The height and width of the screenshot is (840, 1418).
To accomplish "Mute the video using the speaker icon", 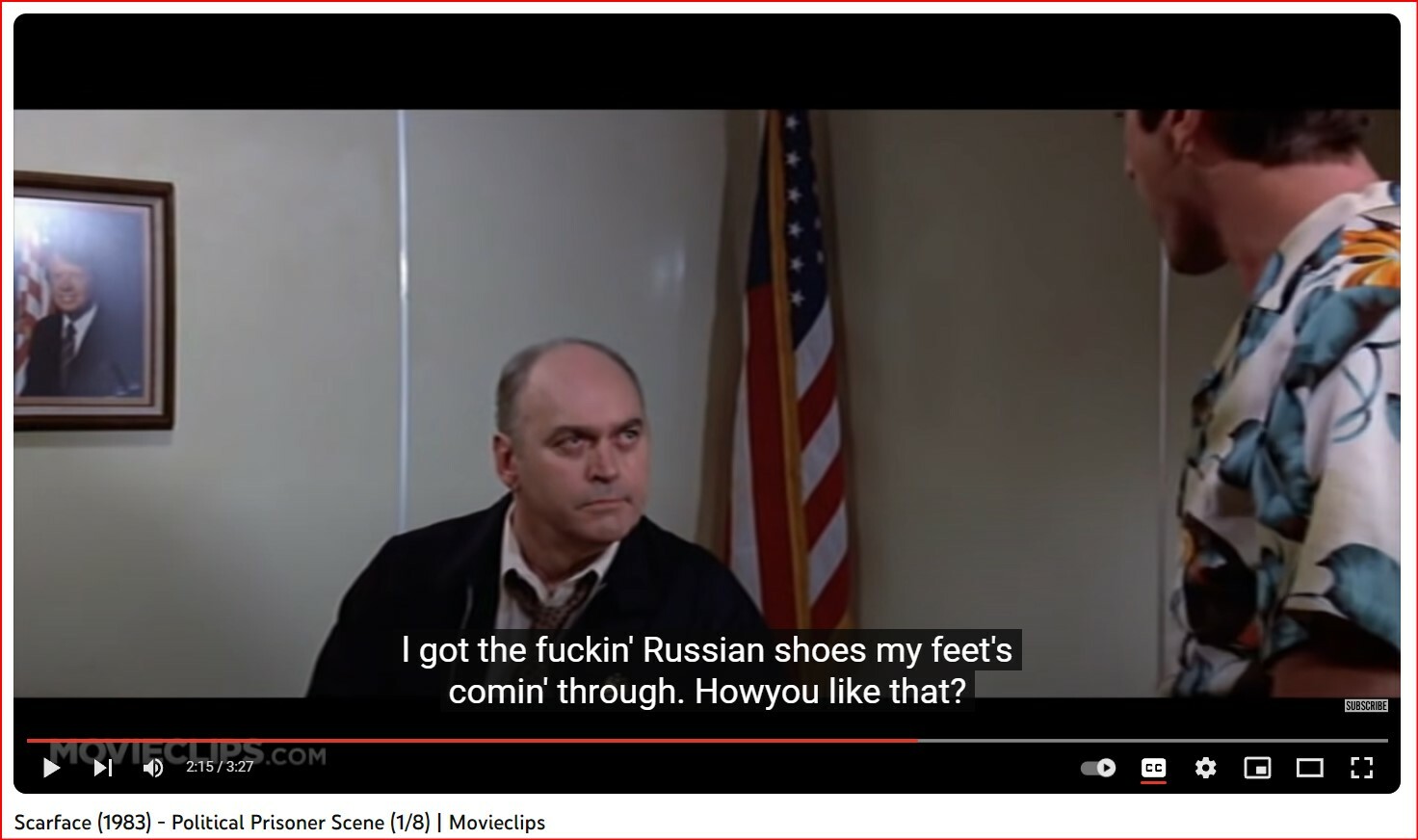I will (153, 768).
